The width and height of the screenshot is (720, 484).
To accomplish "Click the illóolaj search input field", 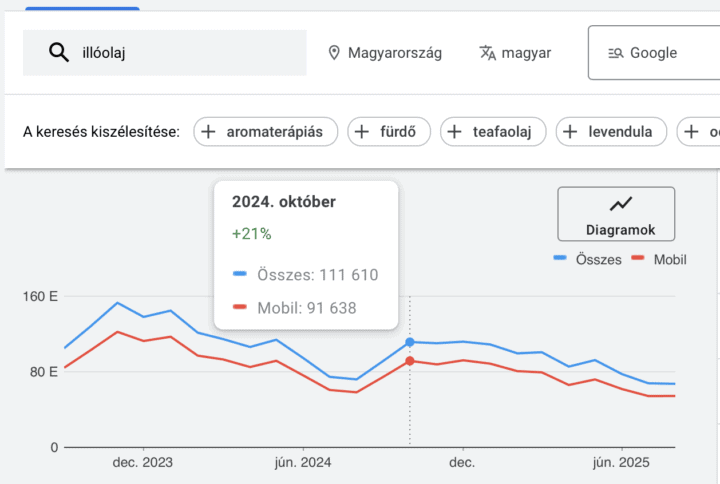I will point(180,53).
